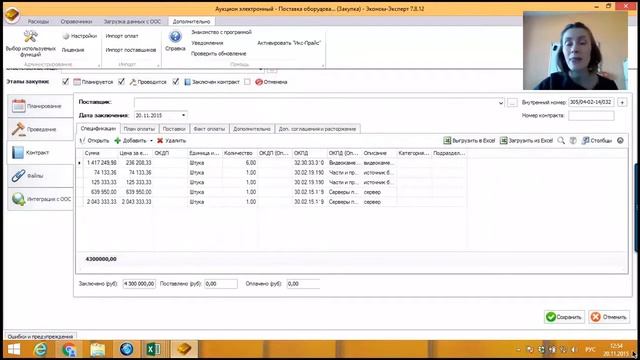This screenshot has height=360, width=640.
Task: Click into the Номер контракта field
Action: pos(591,116)
